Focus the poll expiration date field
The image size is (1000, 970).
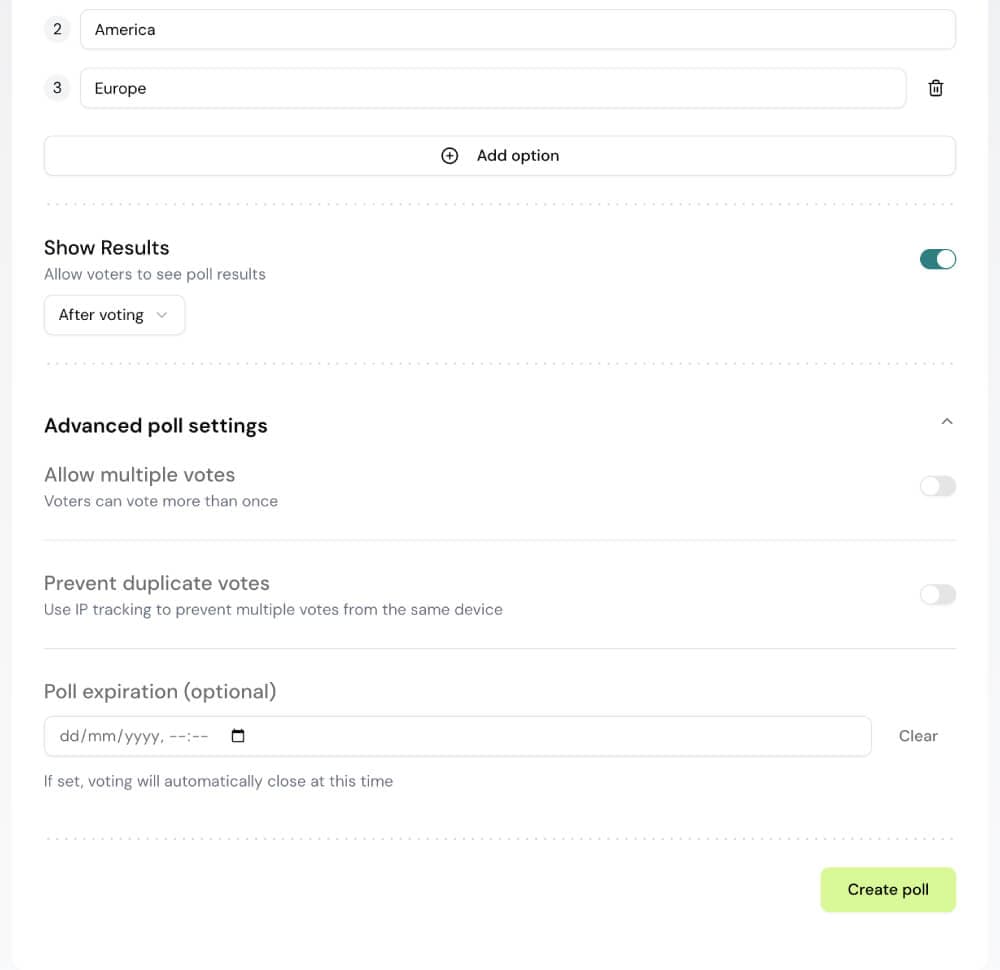click(457, 736)
